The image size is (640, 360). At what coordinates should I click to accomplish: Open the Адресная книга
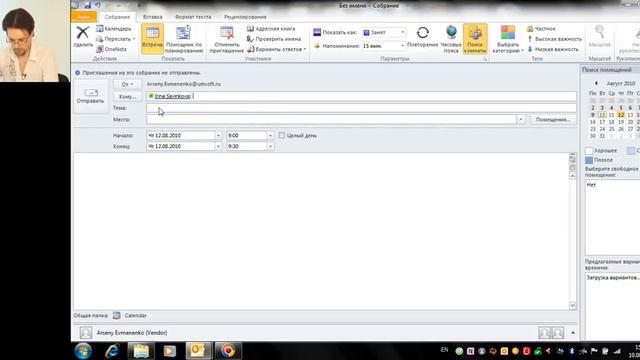click(271, 29)
